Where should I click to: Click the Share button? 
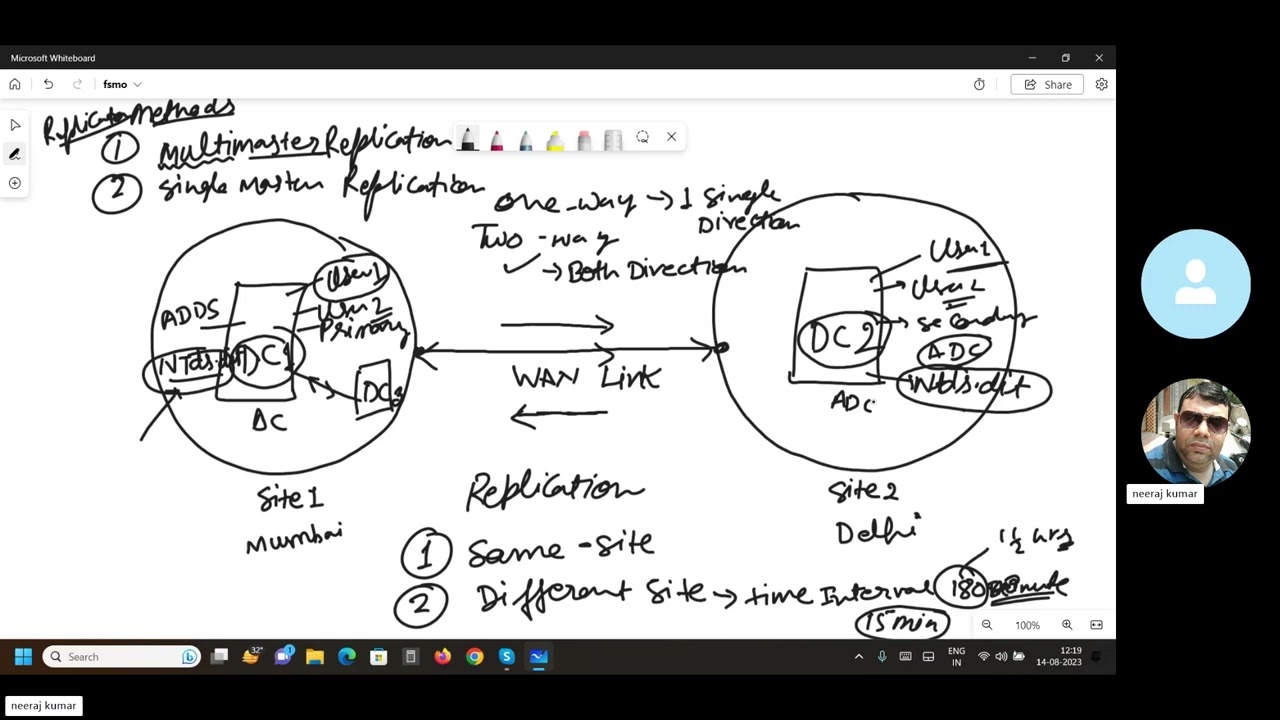1047,84
